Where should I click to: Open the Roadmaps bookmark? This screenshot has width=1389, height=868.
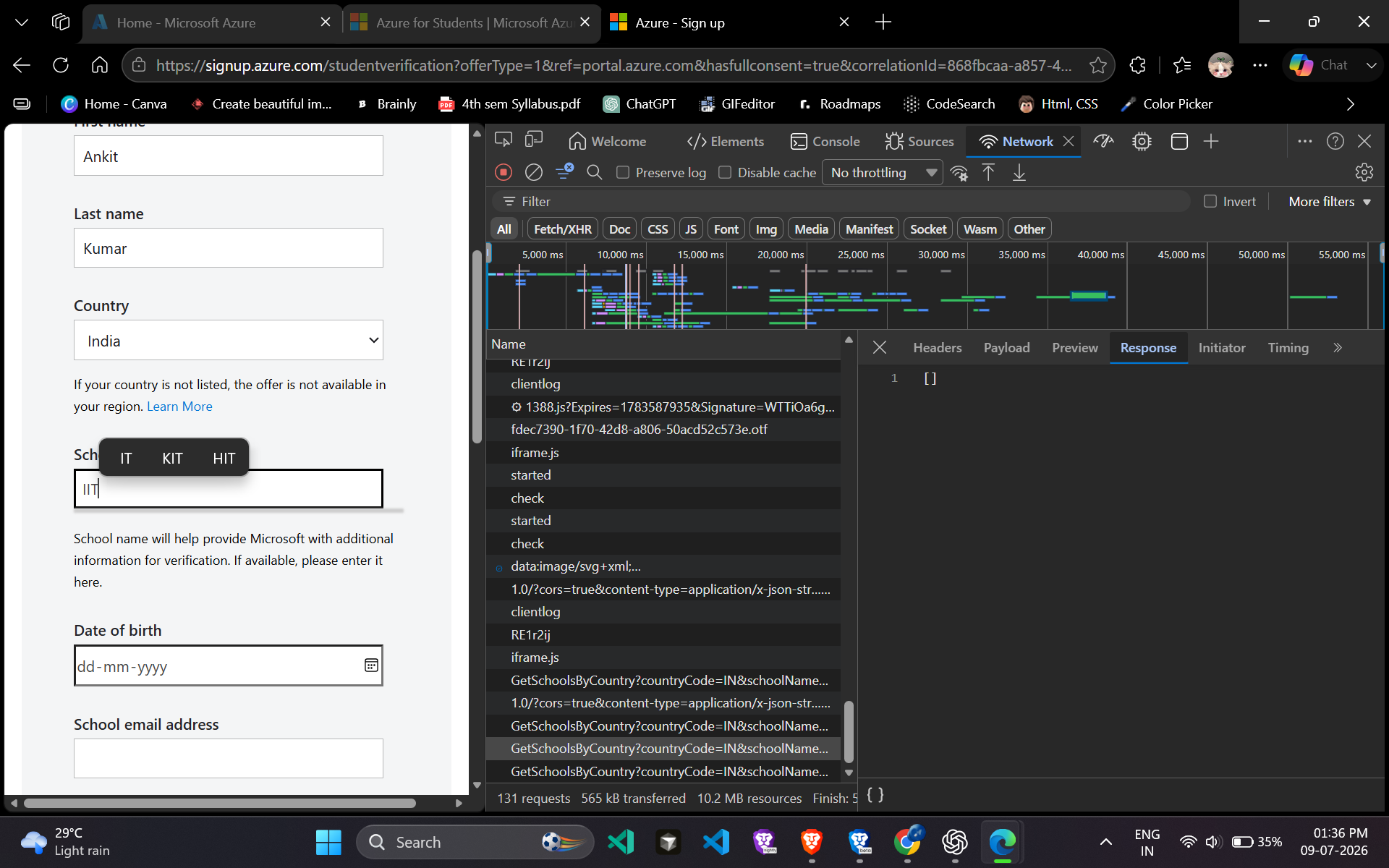tap(839, 104)
